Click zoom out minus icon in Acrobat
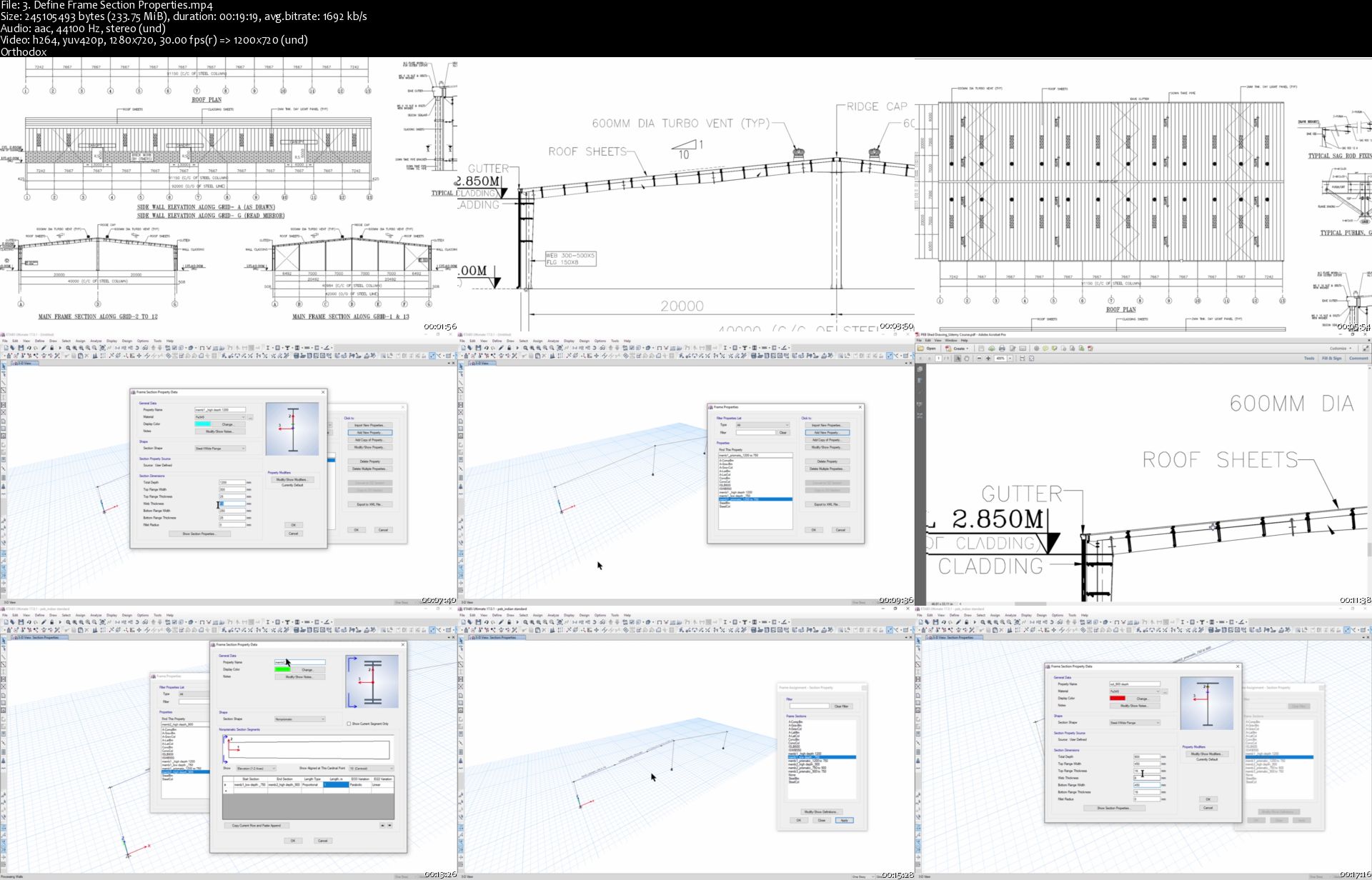1372x880 pixels. pos(979,358)
